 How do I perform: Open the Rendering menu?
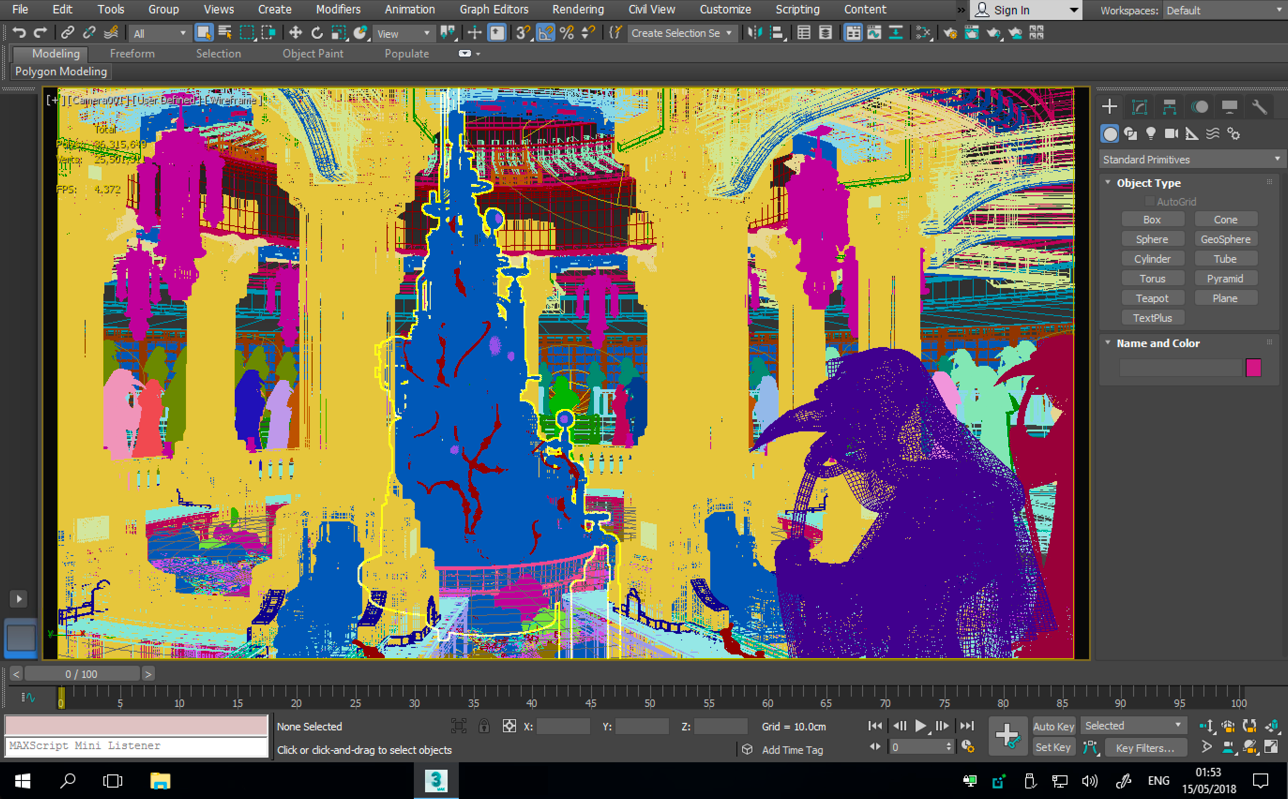[x=577, y=9]
